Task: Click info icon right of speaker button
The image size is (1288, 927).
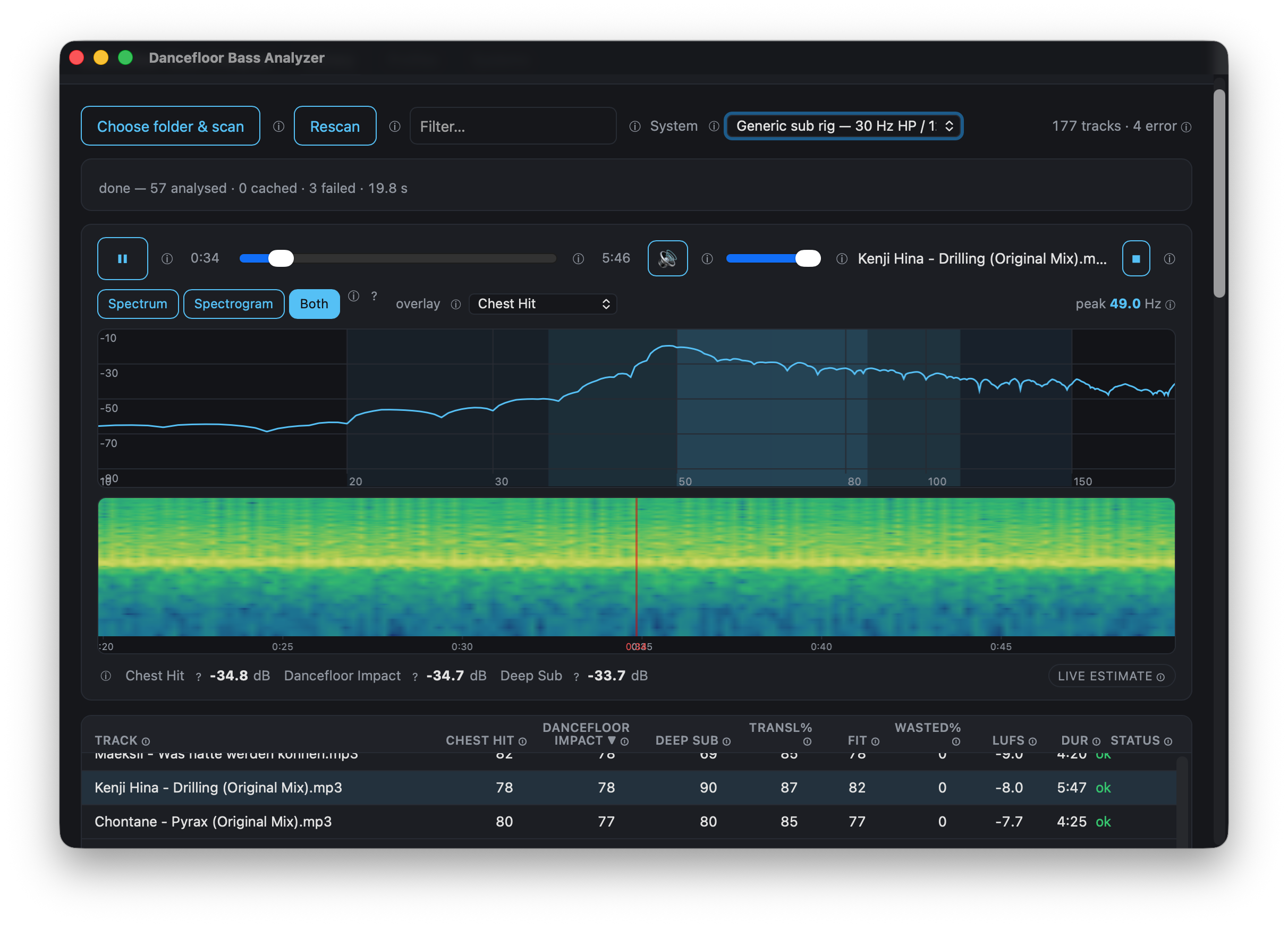Action: [707, 259]
